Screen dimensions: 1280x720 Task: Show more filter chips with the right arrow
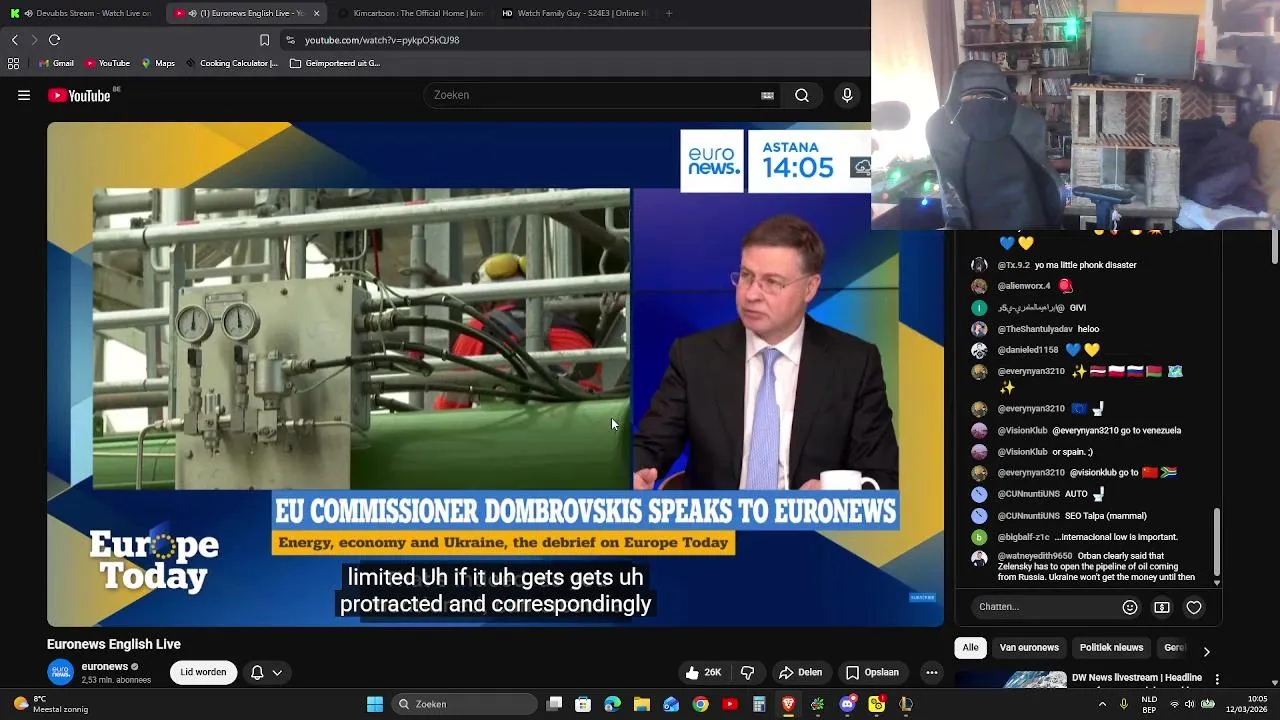tap(1206, 651)
